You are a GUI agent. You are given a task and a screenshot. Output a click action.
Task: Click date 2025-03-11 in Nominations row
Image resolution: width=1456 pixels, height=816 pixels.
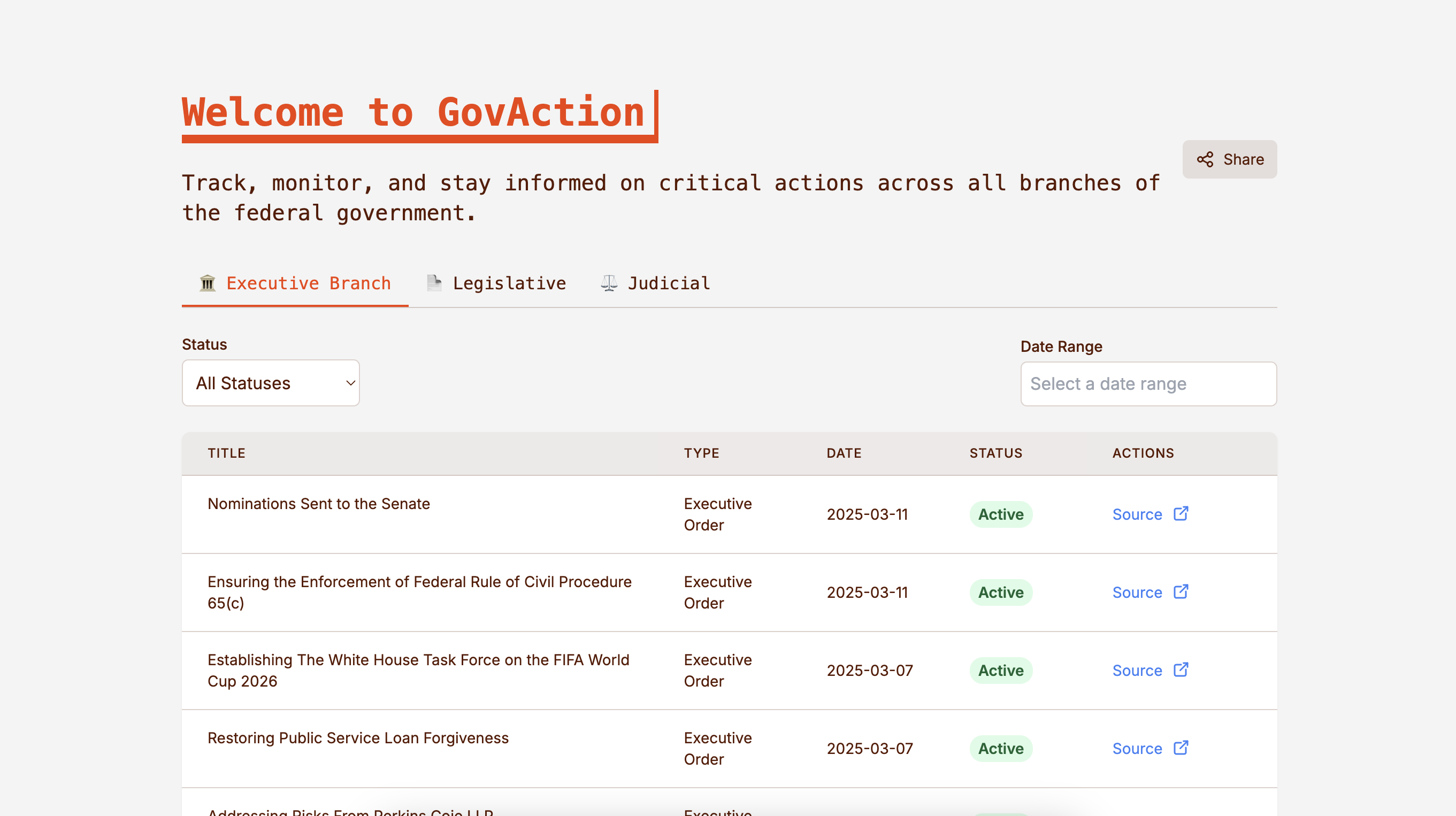867,514
